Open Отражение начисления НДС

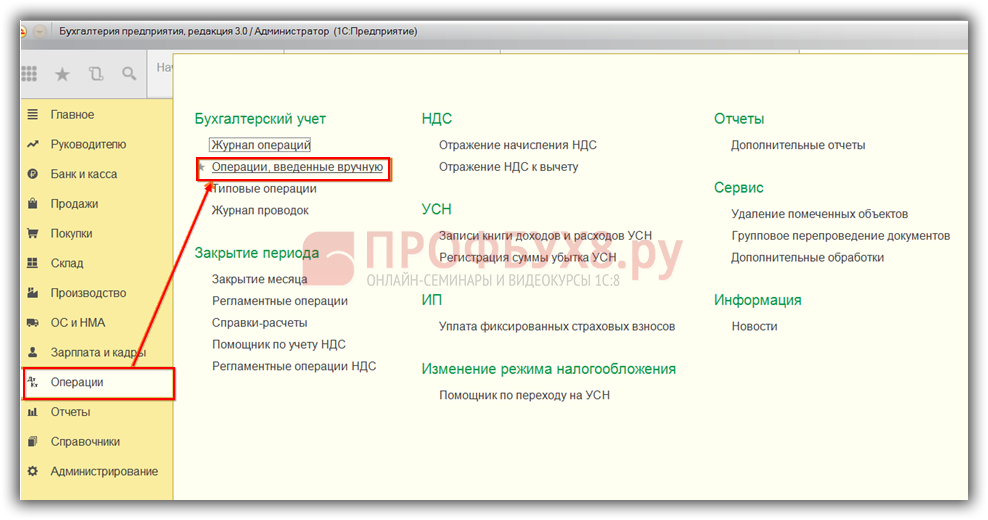518,145
